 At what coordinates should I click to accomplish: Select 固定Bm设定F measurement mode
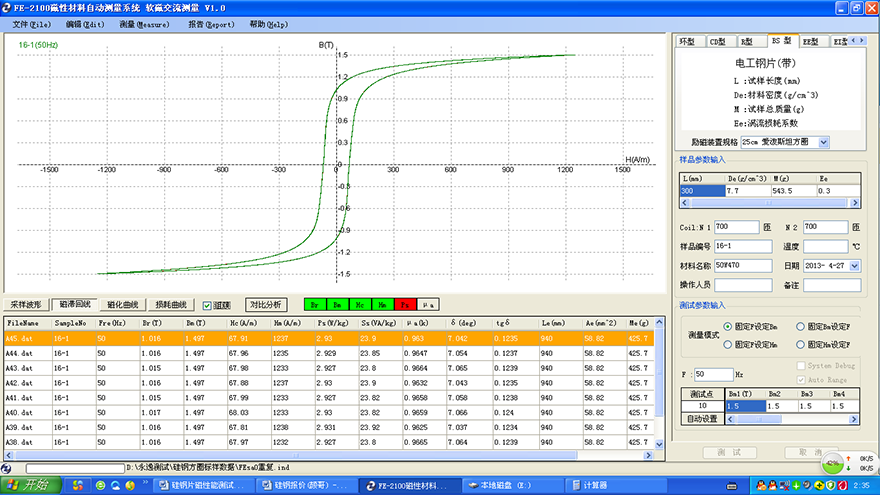click(801, 326)
